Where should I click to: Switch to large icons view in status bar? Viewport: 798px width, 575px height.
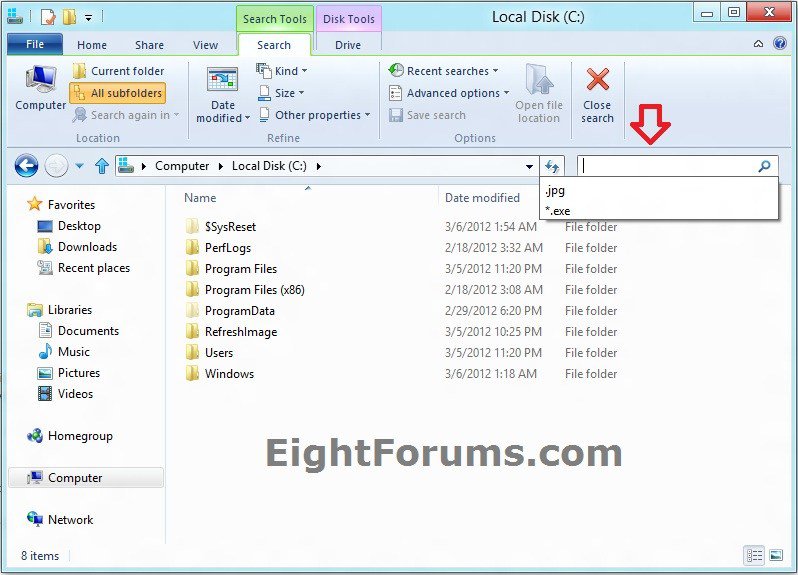pos(775,555)
